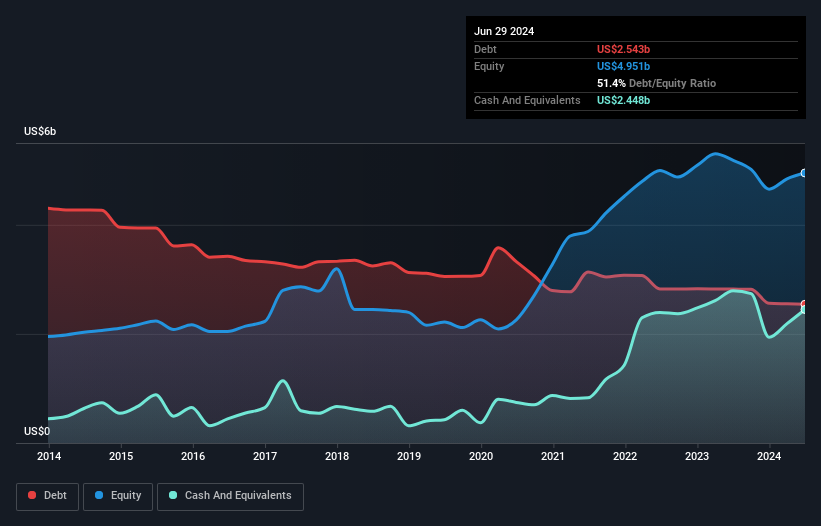Click the 2019 x-axis label

409,456
